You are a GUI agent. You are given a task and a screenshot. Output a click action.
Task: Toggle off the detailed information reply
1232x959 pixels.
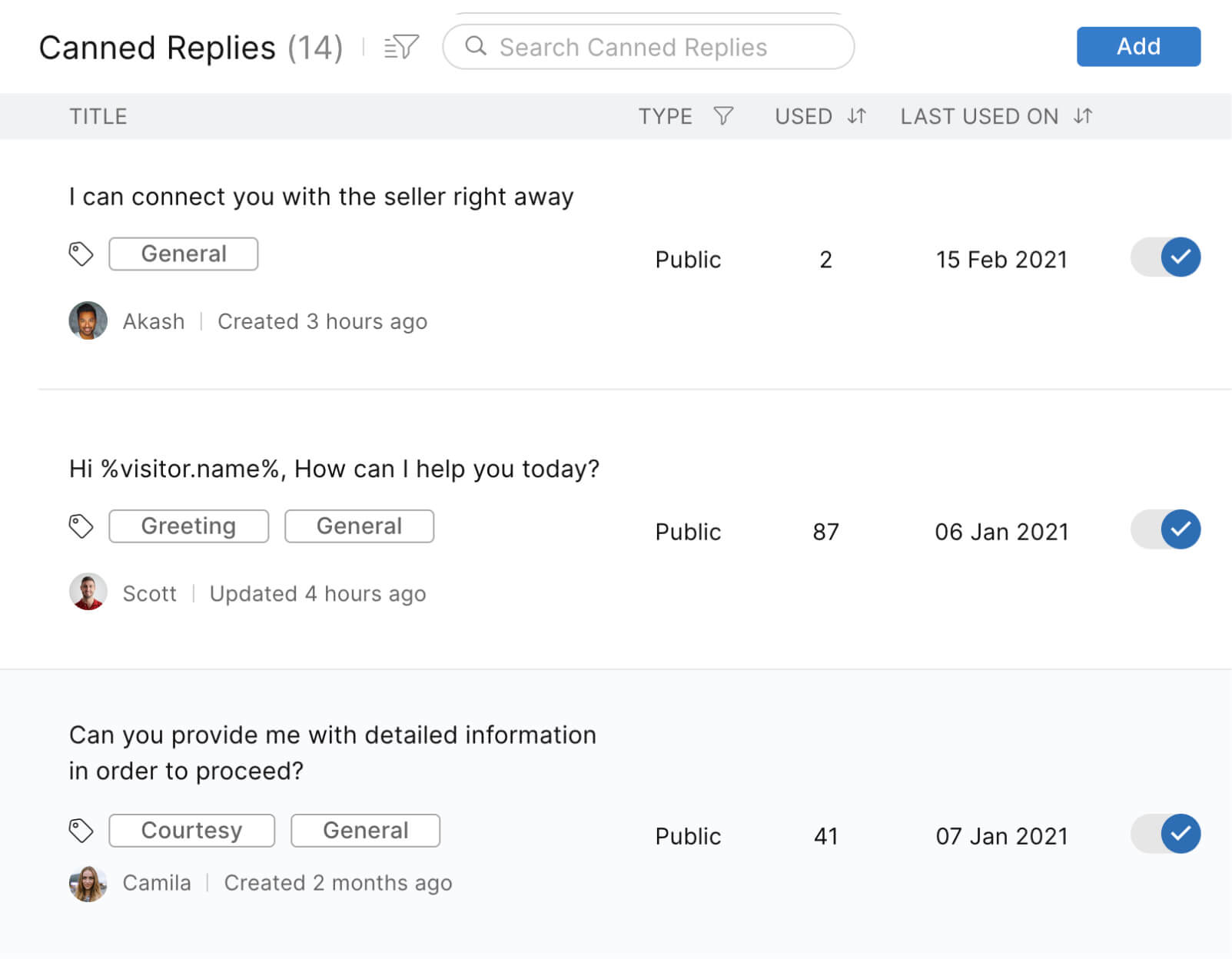(1165, 834)
